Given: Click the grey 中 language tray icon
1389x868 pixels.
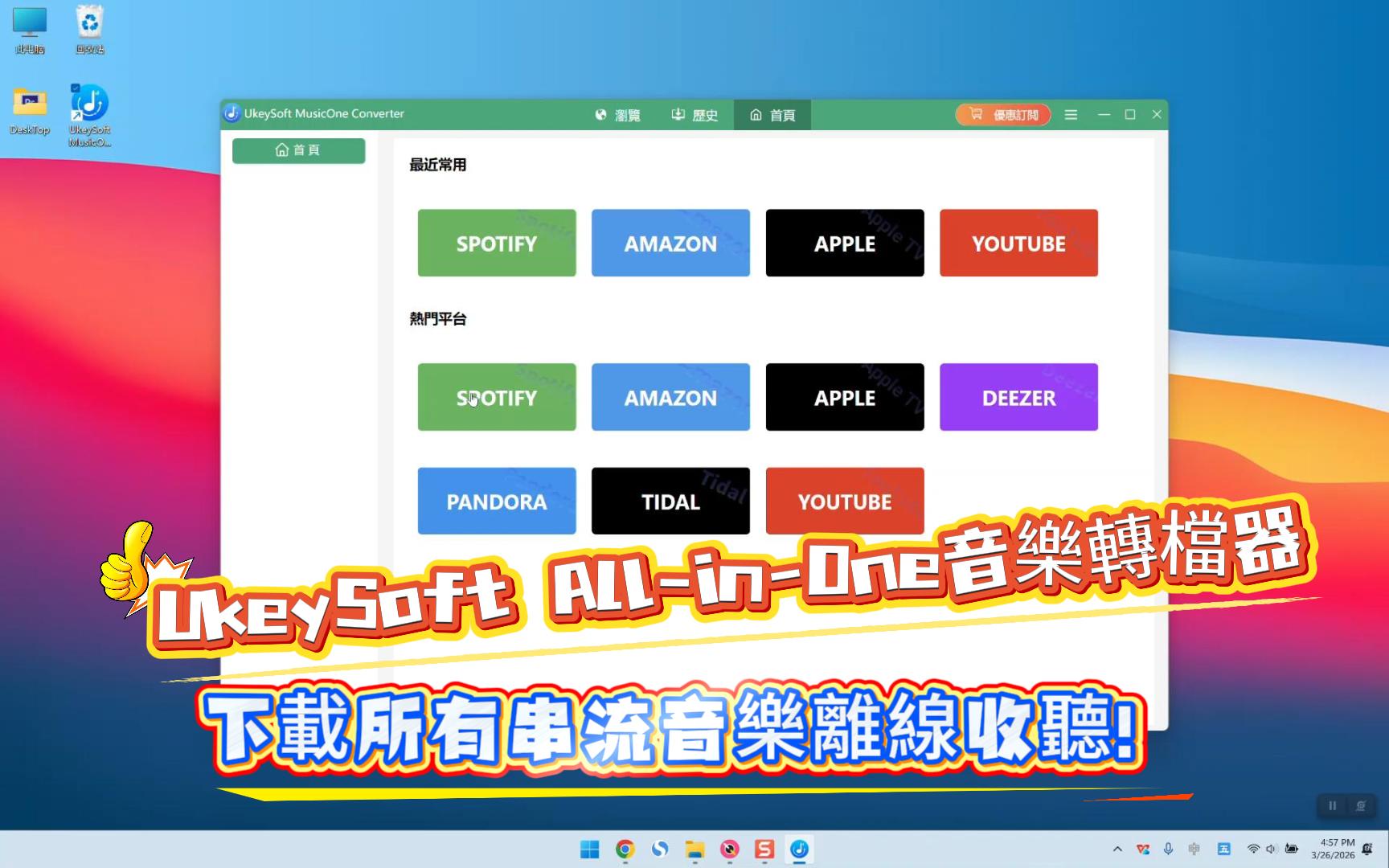Looking at the screenshot, I should pyautogui.click(x=1194, y=850).
